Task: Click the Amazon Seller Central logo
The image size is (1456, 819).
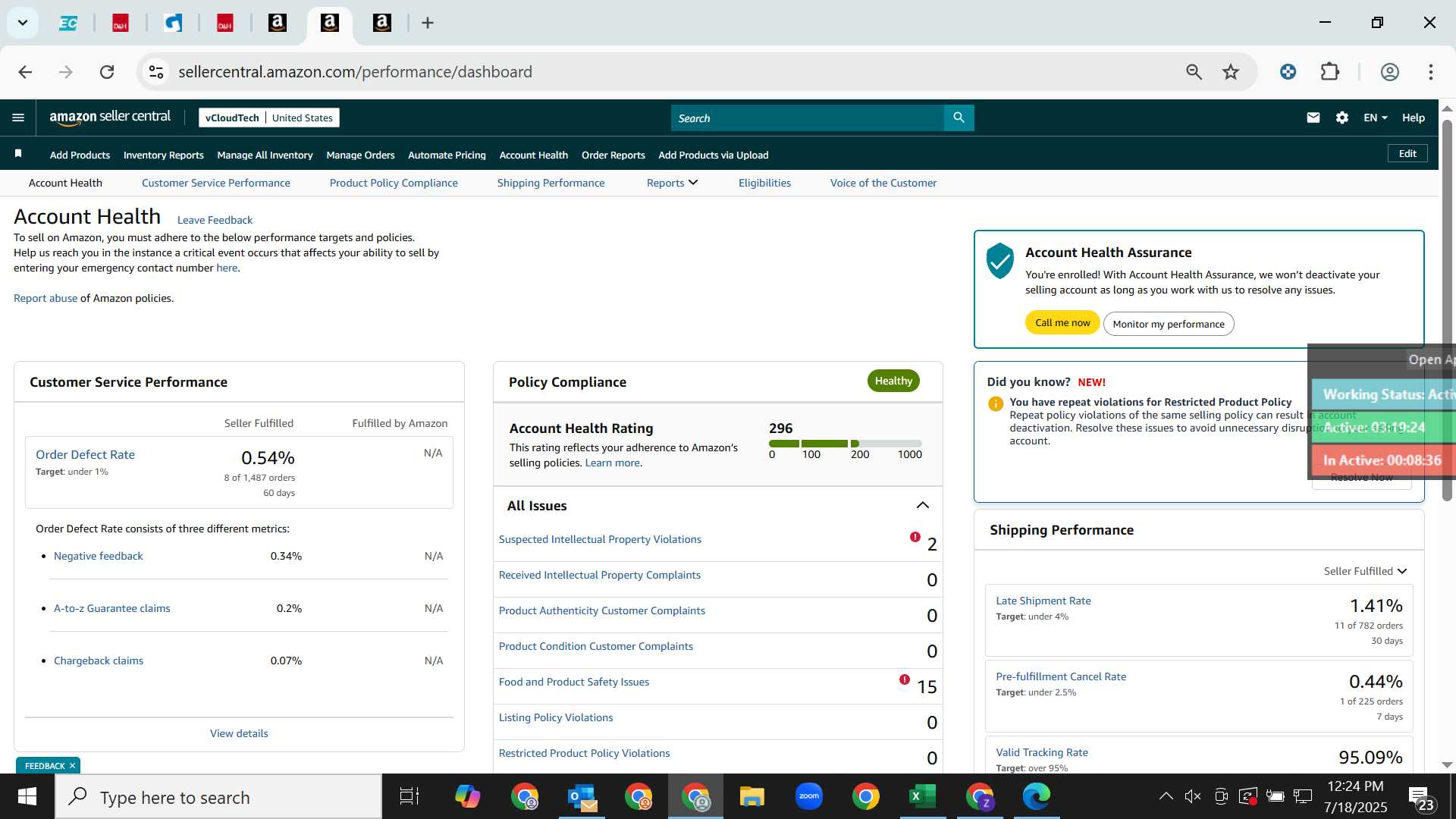Action: pos(110,118)
